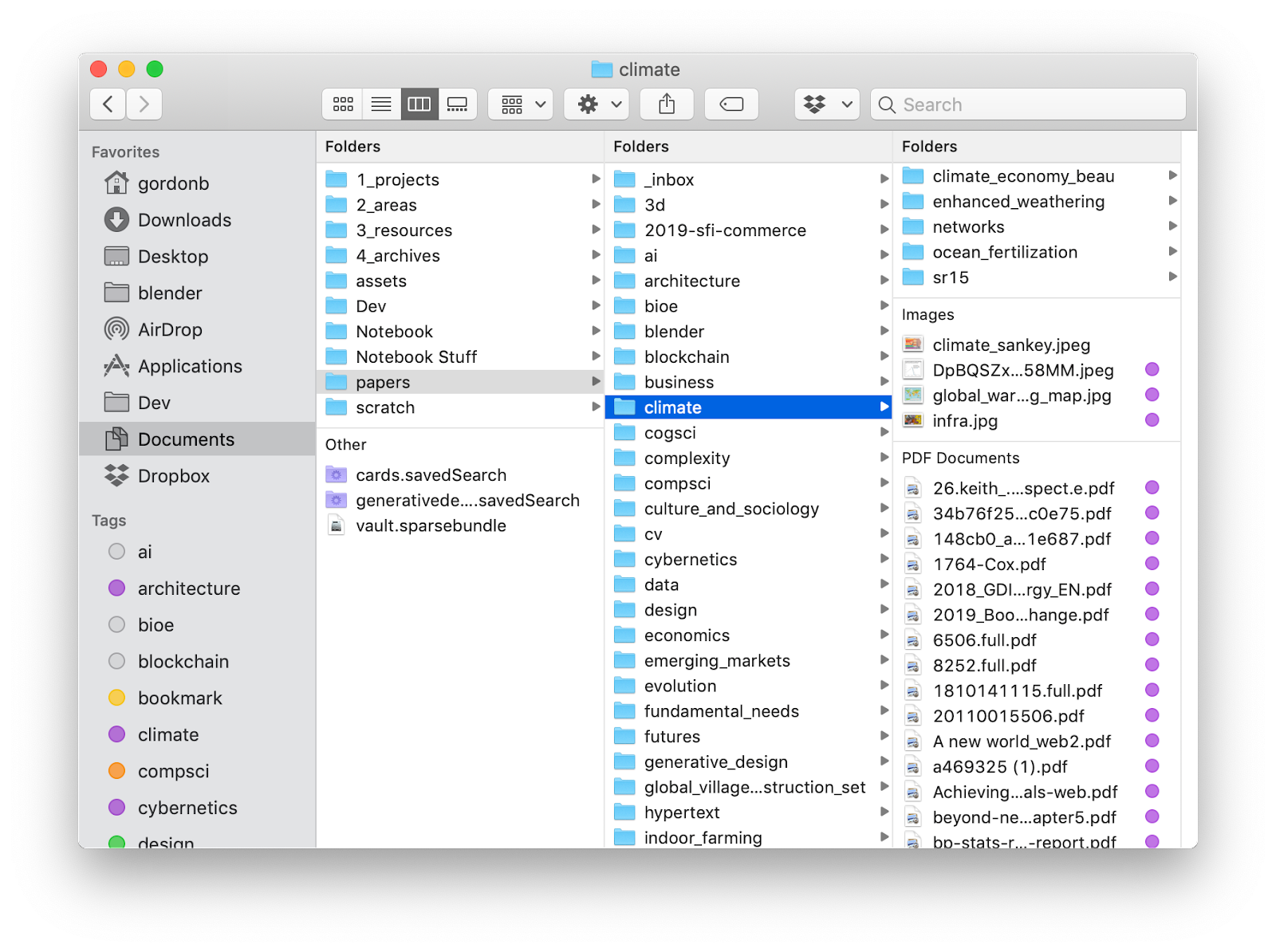Open the hypertext folder
The height and width of the screenshot is (952, 1276).
pos(748,812)
